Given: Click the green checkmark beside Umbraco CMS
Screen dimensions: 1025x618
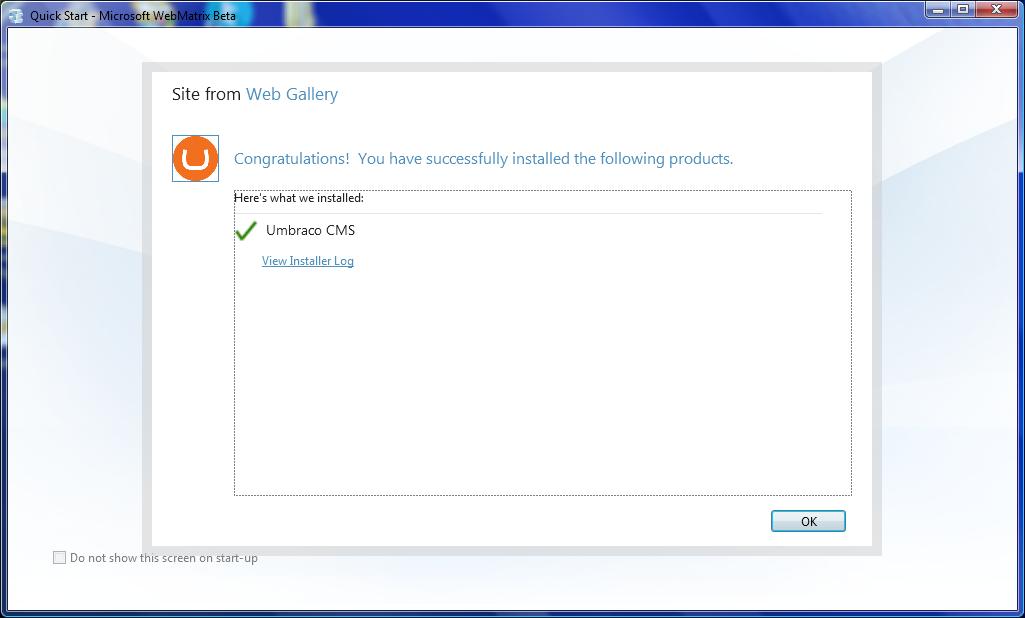Looking at the screenshot, I should point(246,230).
